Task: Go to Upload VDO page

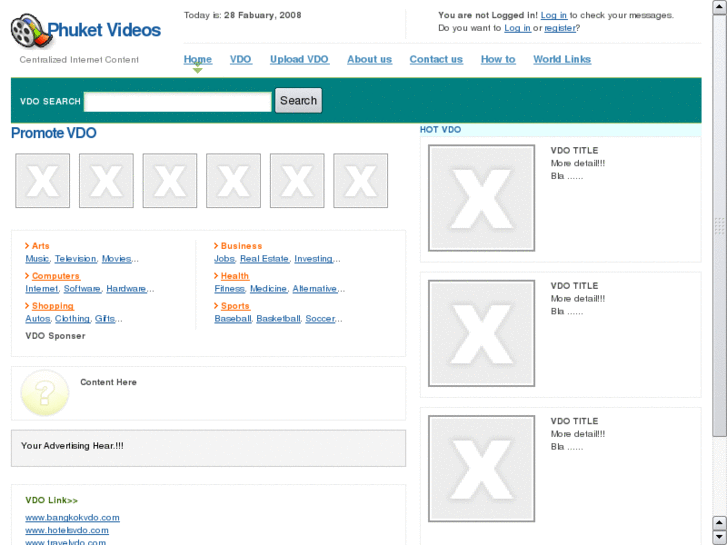Action: point(300,59)
